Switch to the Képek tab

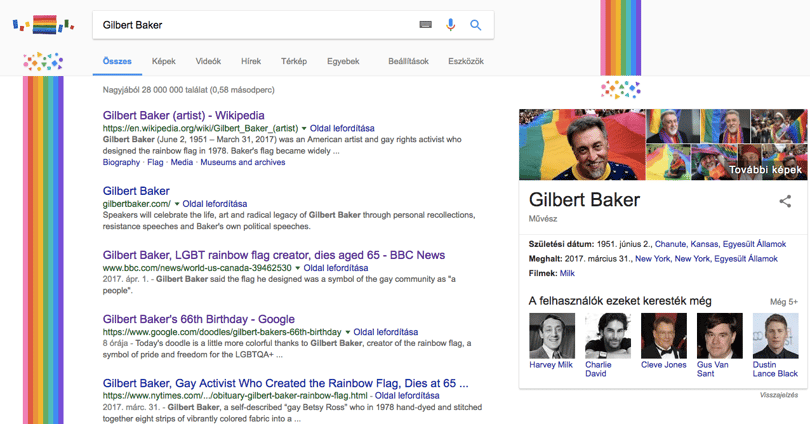click(x=163, y=61)
